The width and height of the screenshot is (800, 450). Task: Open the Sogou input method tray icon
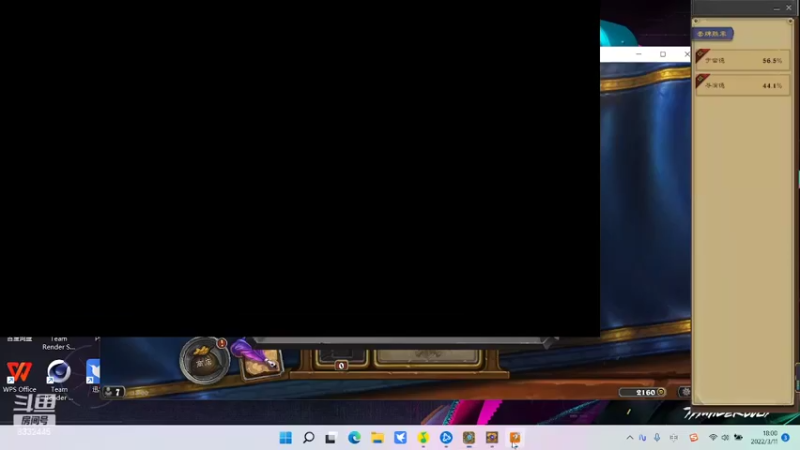tap(693, 438)
